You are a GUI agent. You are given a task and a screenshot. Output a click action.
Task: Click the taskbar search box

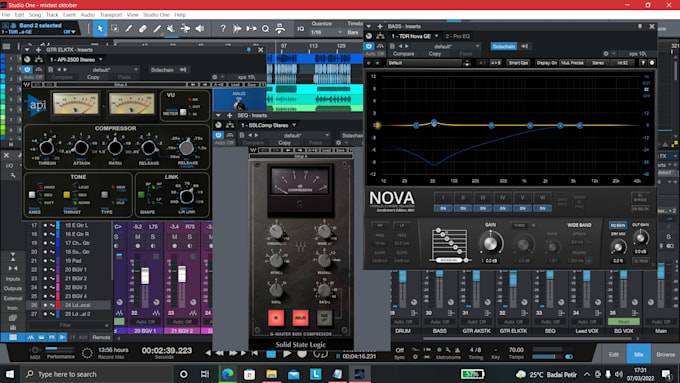(x=97, y=374)
